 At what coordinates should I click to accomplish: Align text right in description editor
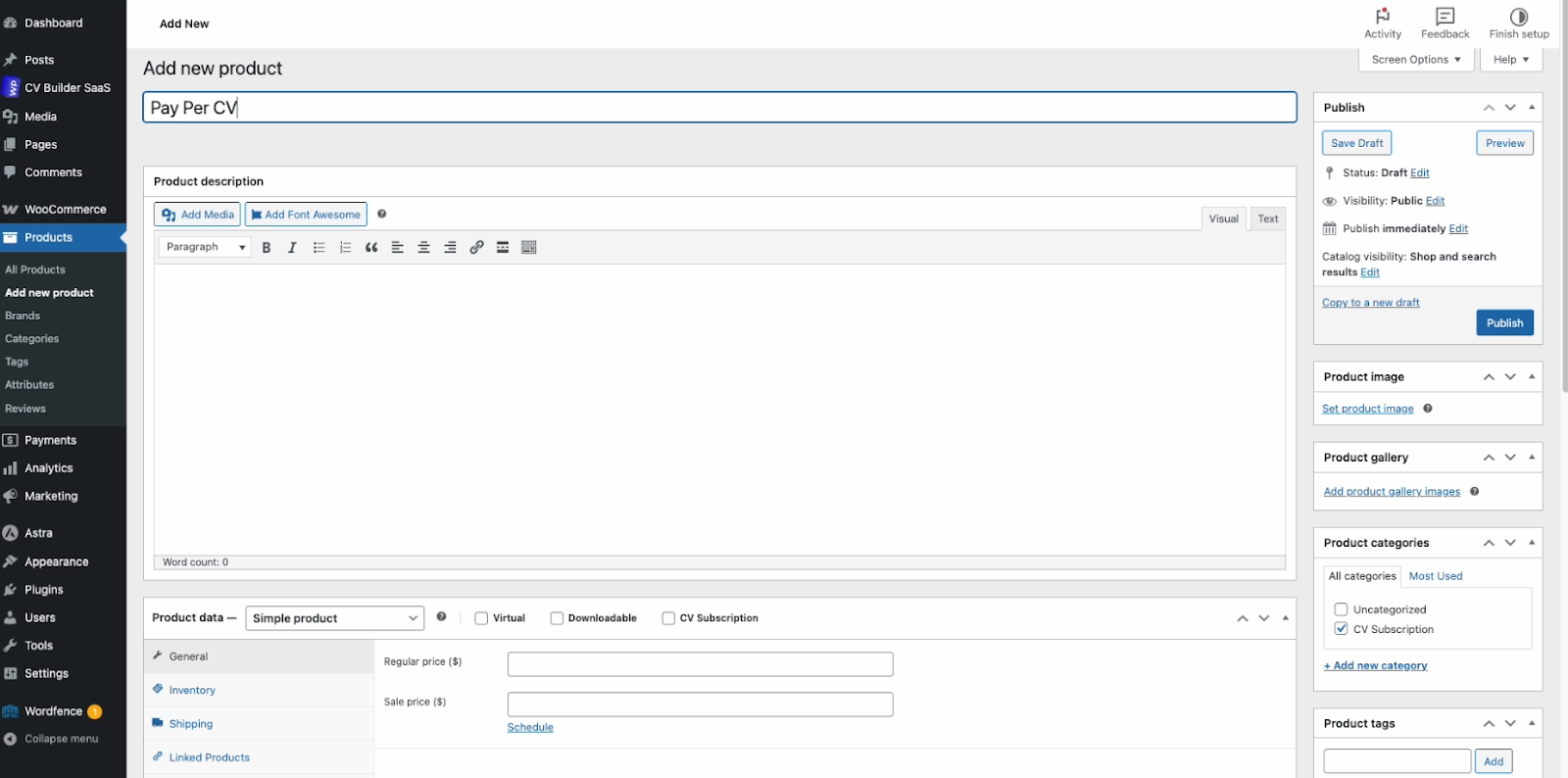point(451,248)
